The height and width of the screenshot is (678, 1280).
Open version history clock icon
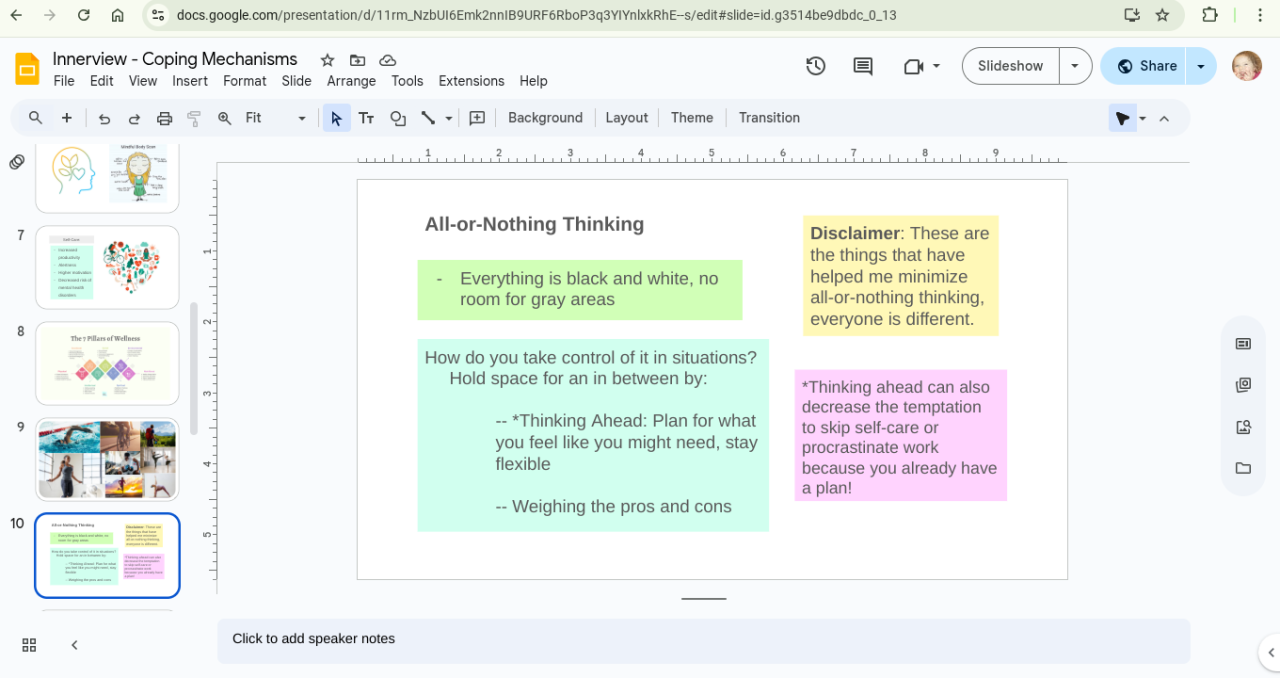point(816,66)
